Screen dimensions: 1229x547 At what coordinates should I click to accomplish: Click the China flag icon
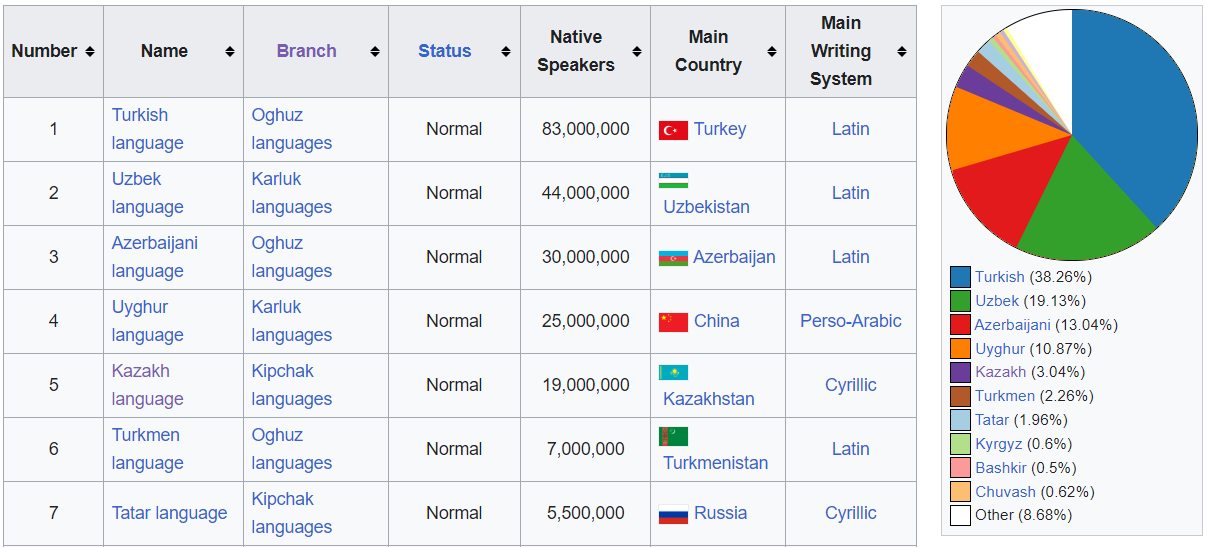tap(673, 322)
